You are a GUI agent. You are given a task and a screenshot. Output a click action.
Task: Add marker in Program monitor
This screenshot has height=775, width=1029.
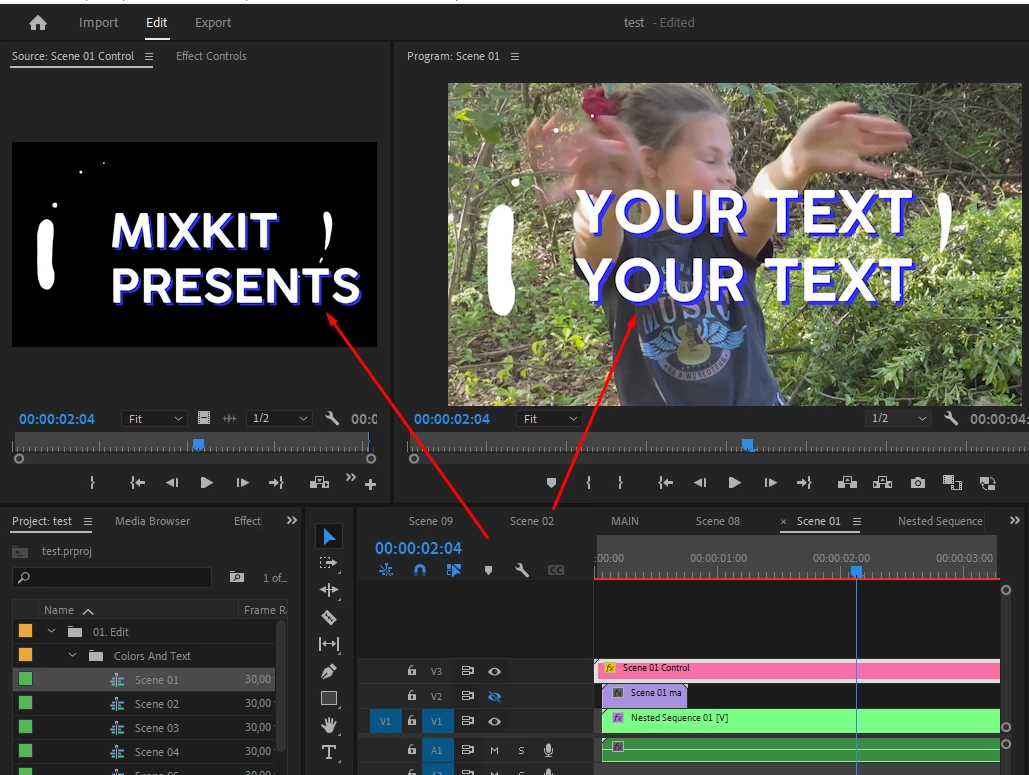[551, 483]
